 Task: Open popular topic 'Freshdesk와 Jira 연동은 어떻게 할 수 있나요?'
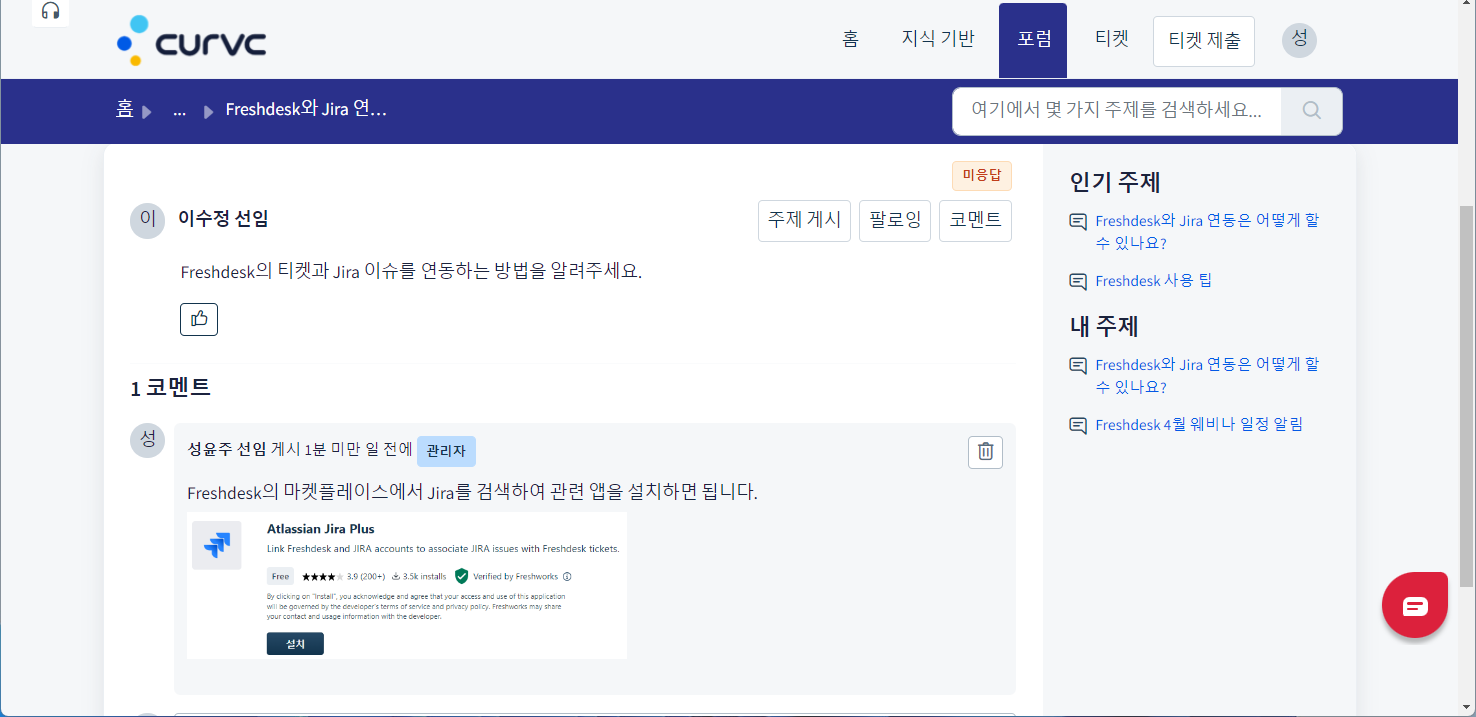[1207, 231]
